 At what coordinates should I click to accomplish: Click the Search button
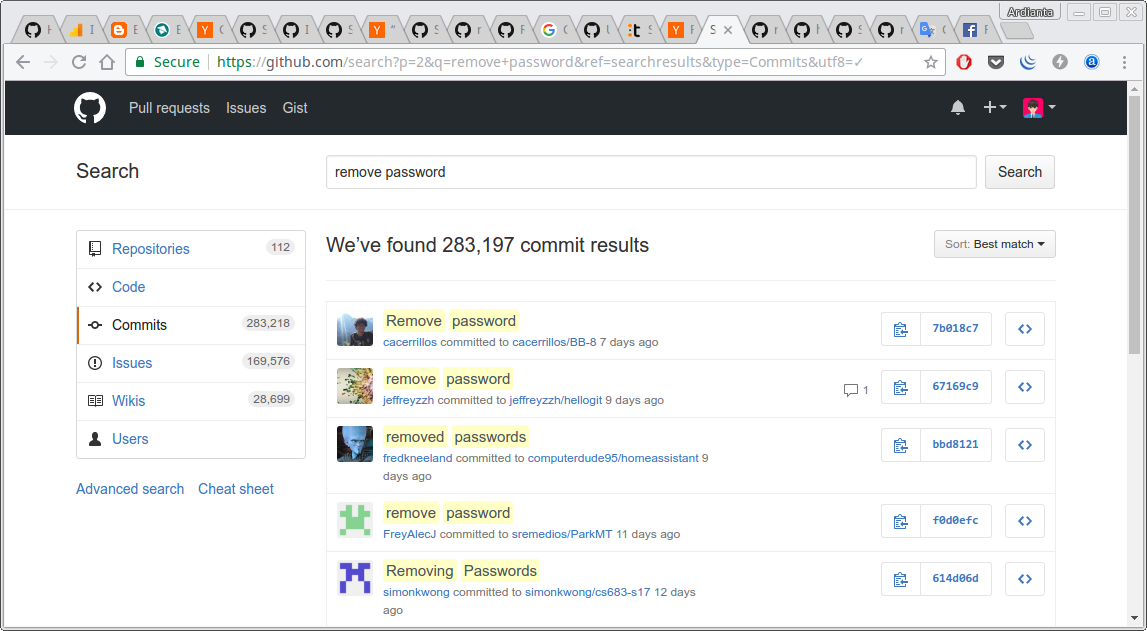(x=1019, y=171)
